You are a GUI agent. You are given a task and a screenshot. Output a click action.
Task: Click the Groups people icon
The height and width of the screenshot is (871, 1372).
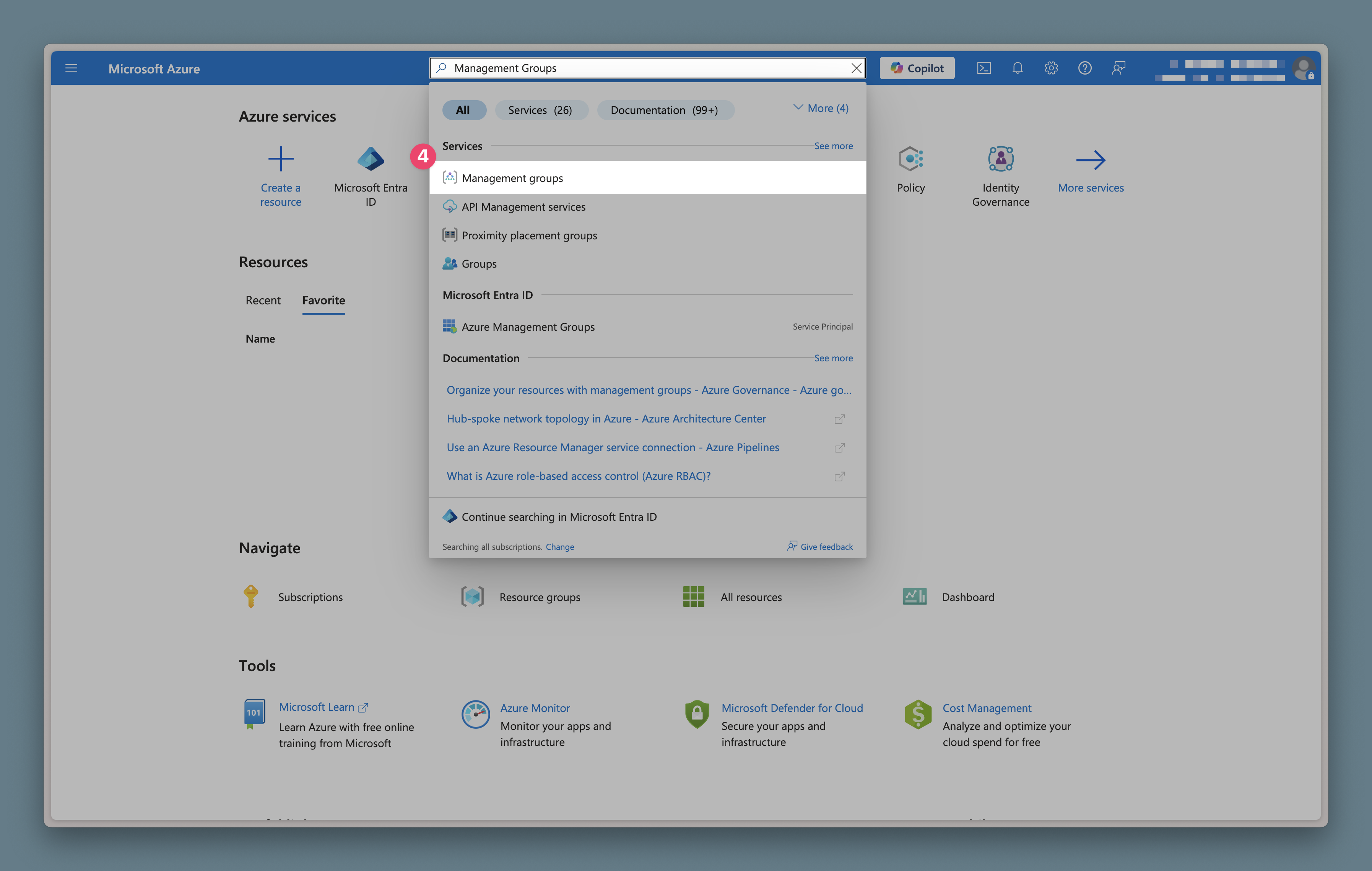(450, 263)
